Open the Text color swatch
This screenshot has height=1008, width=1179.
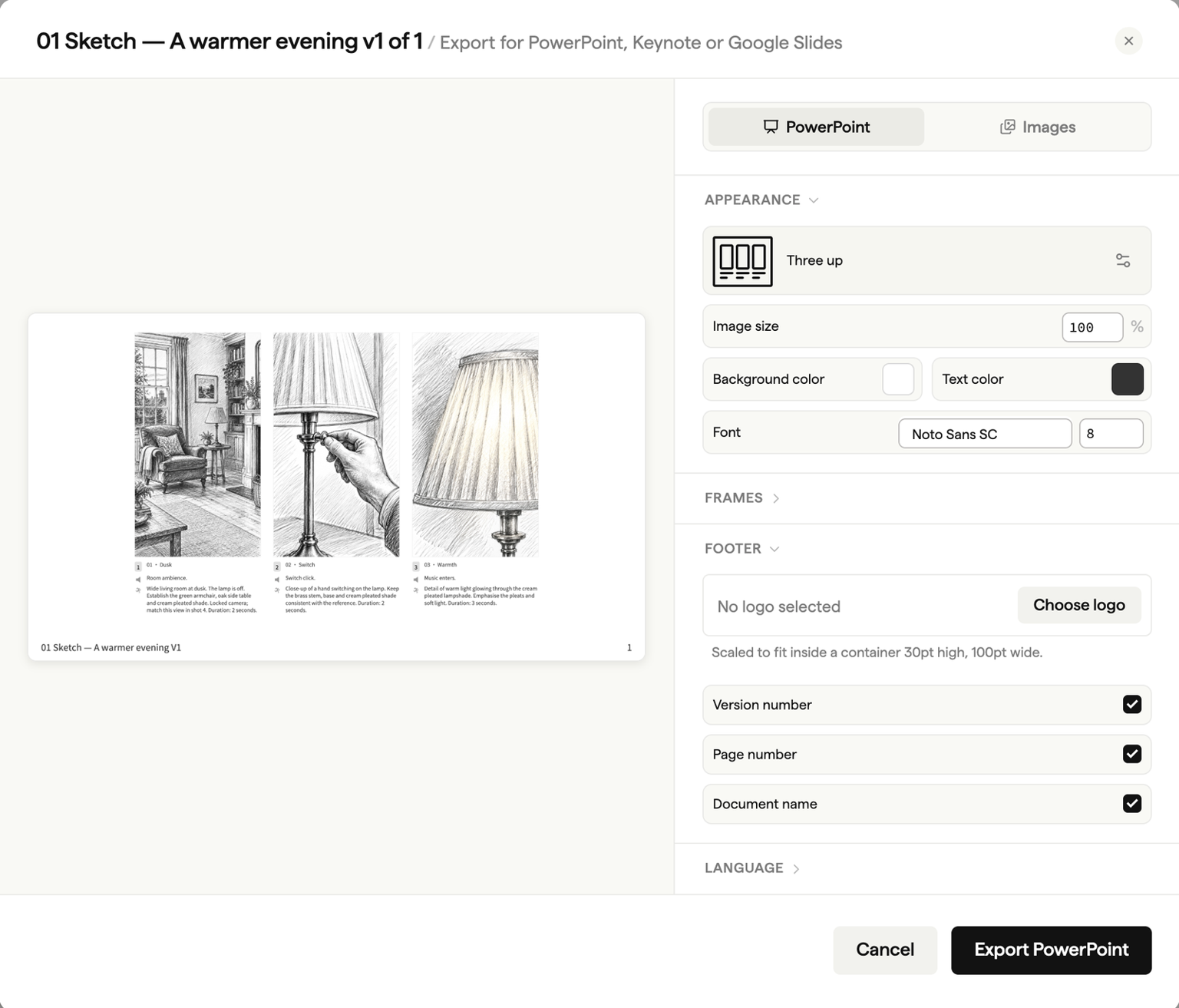(x=1128, y=379)
